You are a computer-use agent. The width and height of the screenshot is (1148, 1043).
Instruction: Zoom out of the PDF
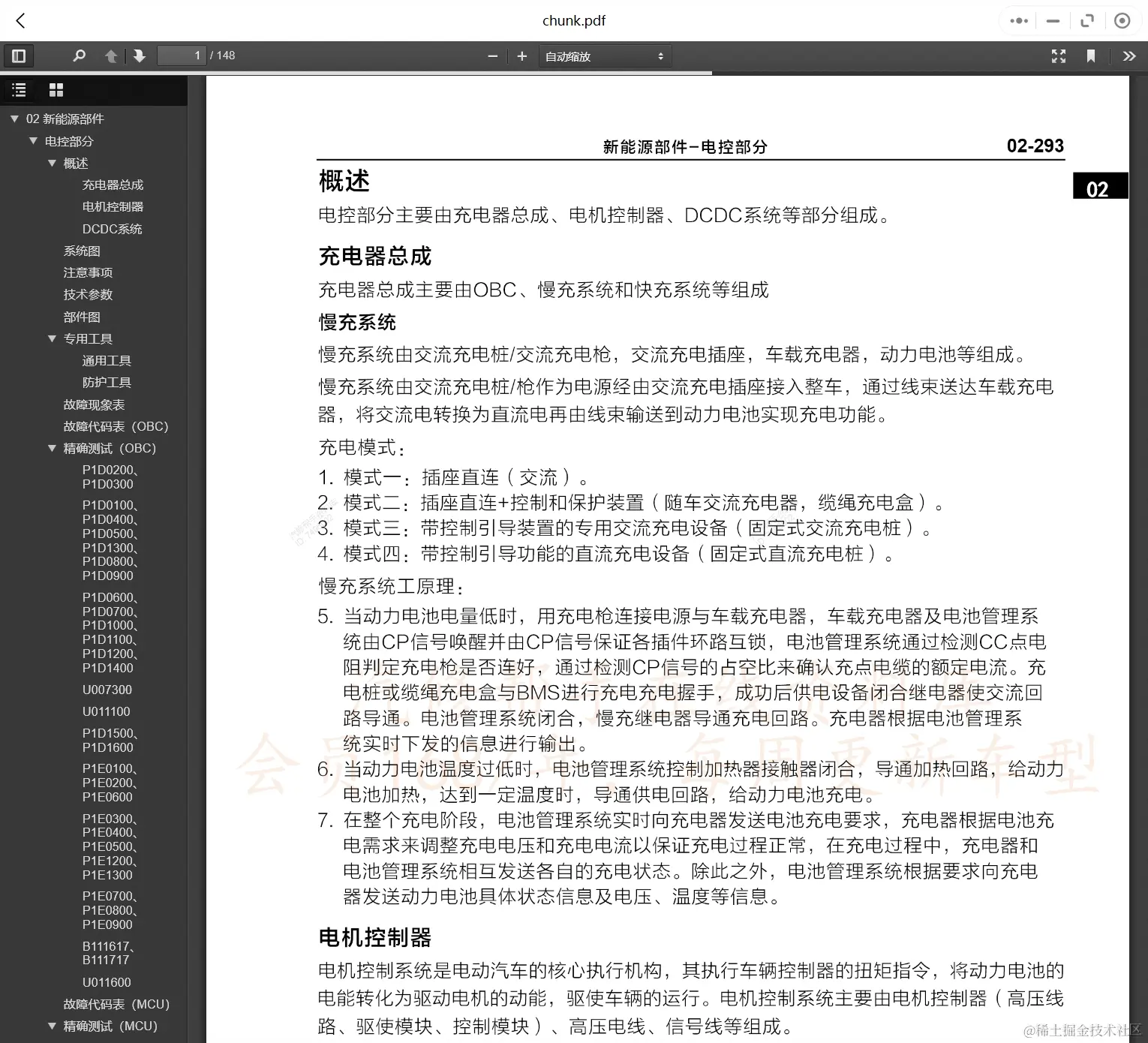pyautogui.click(x=492, y=56)
